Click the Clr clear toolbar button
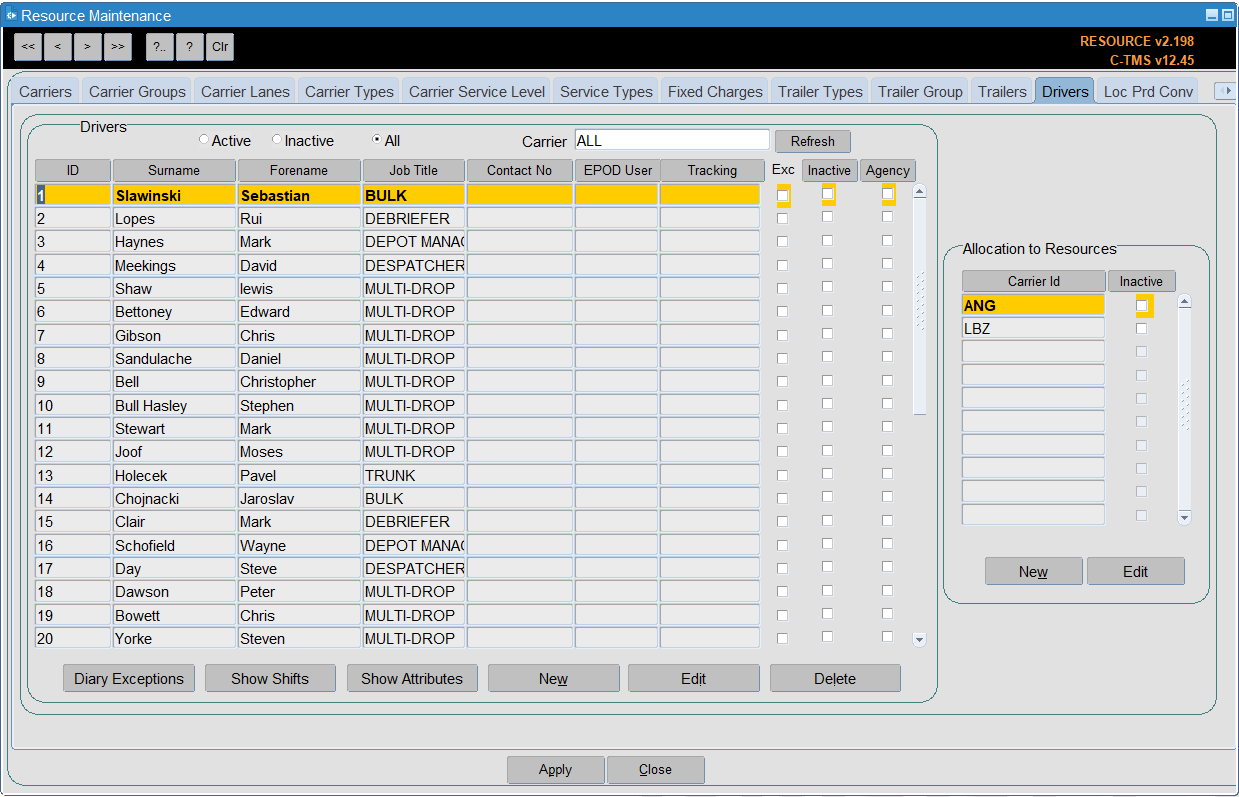This screenshot has height=797, width=1239. (x=220, y=46)
